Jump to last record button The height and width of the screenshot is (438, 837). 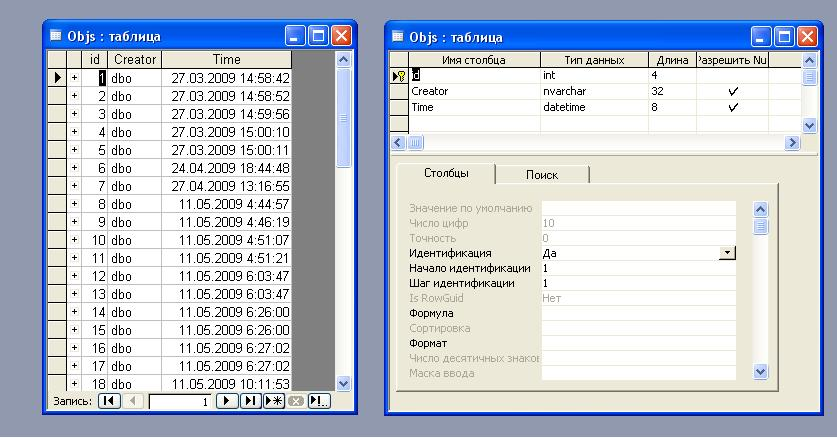250,401
